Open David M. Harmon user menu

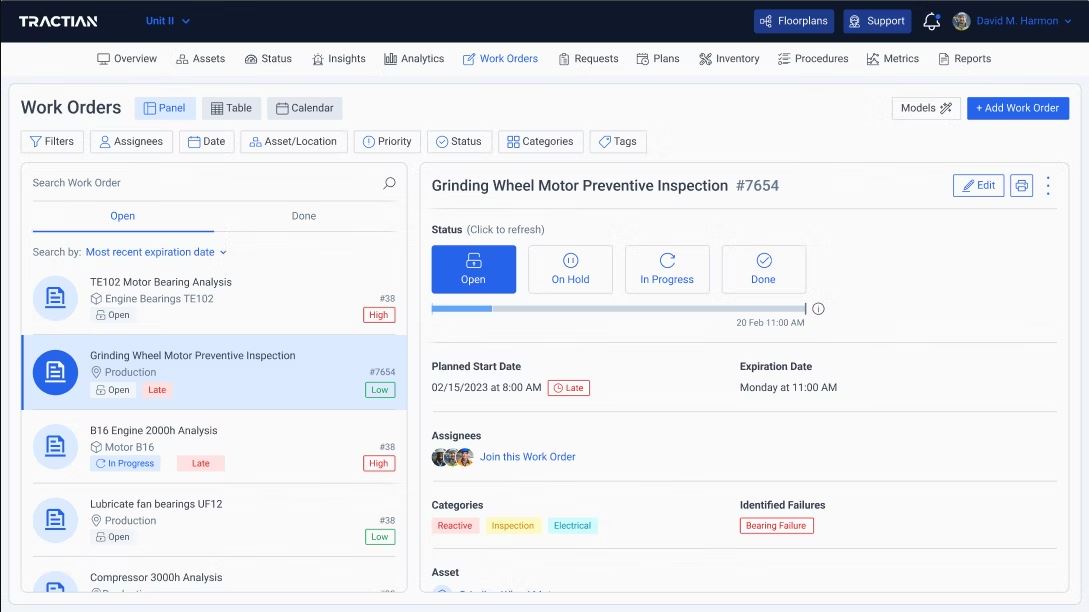pyautogui.click(x=1014, y=21)
